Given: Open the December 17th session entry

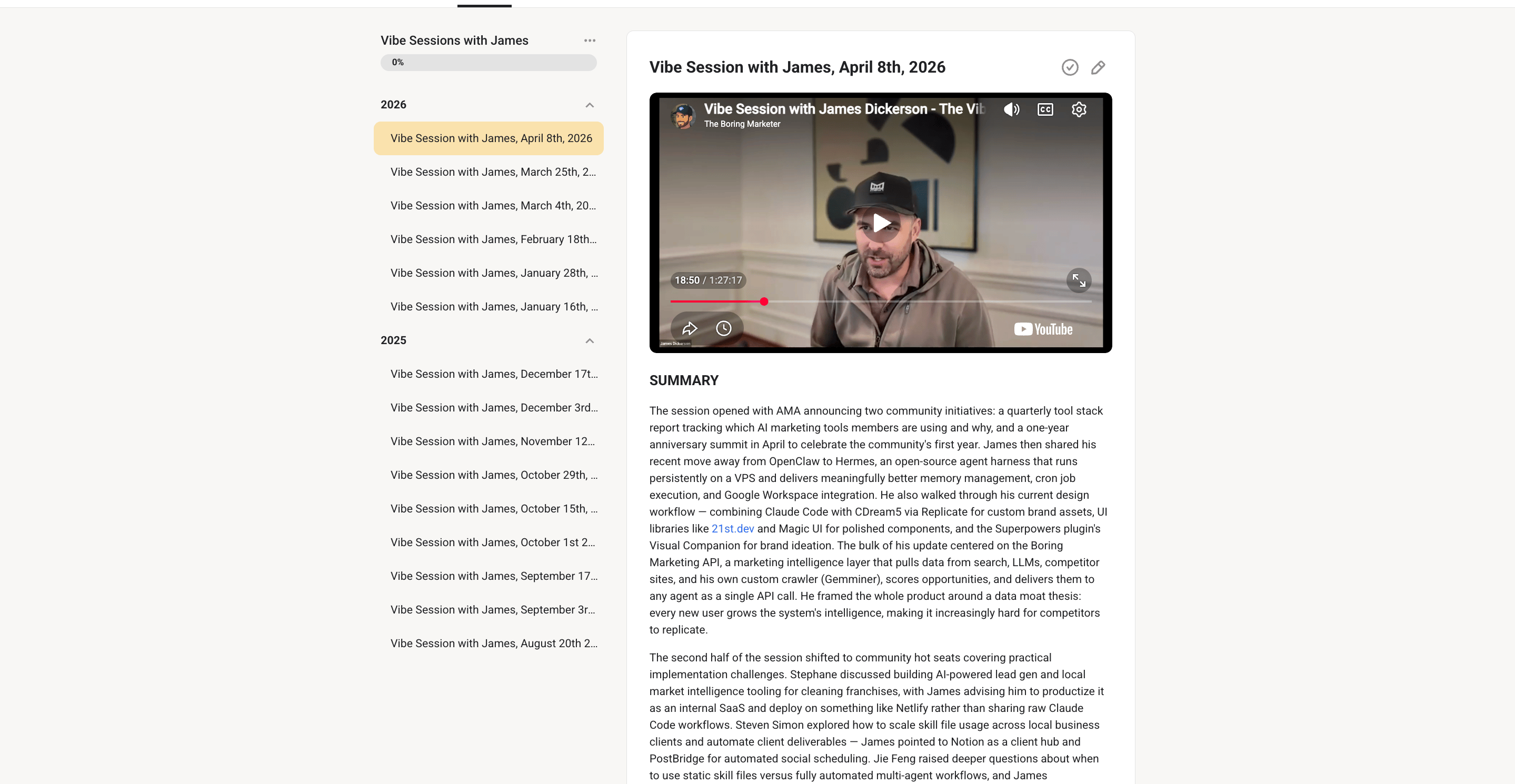Looking at the screenshot, I should click(x=493, y=374).
